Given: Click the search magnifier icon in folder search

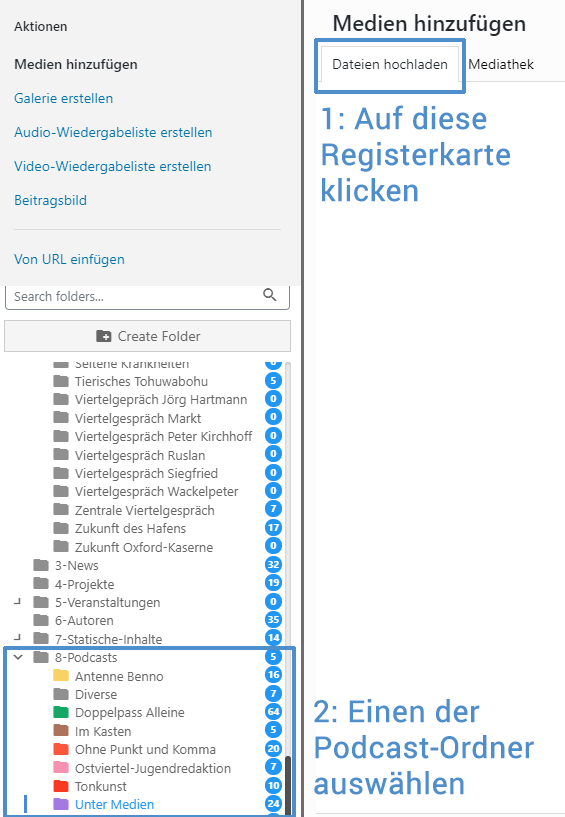Looking at the screenshot, I should click(269, 295).
